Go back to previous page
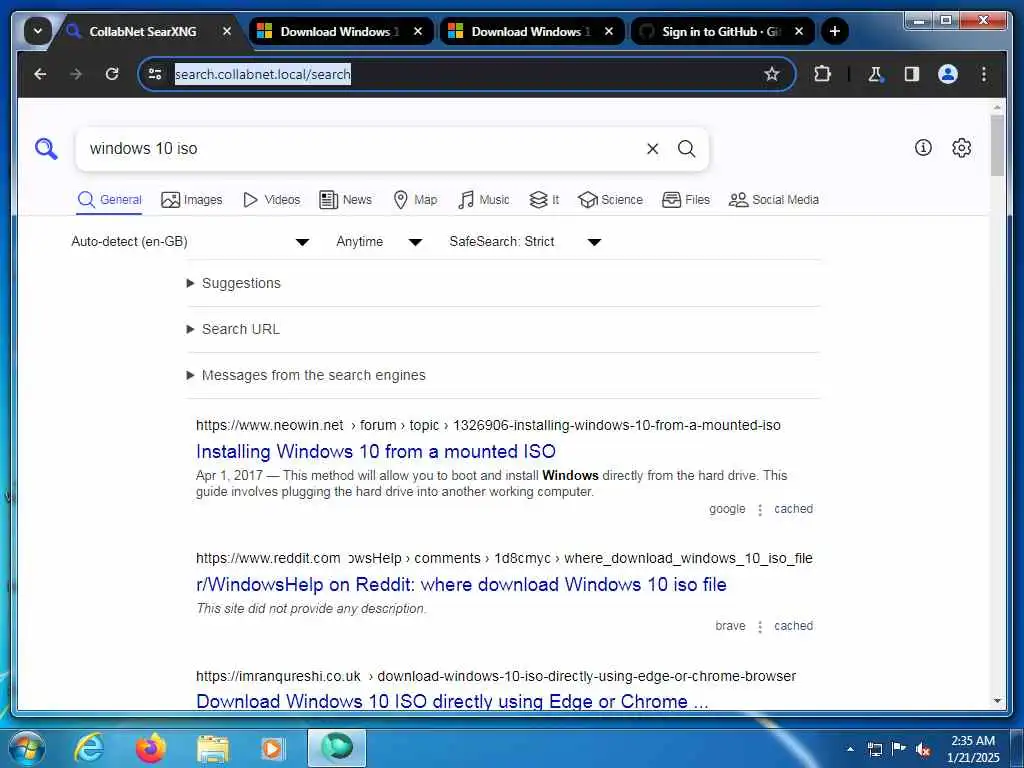 pos(40,74)
